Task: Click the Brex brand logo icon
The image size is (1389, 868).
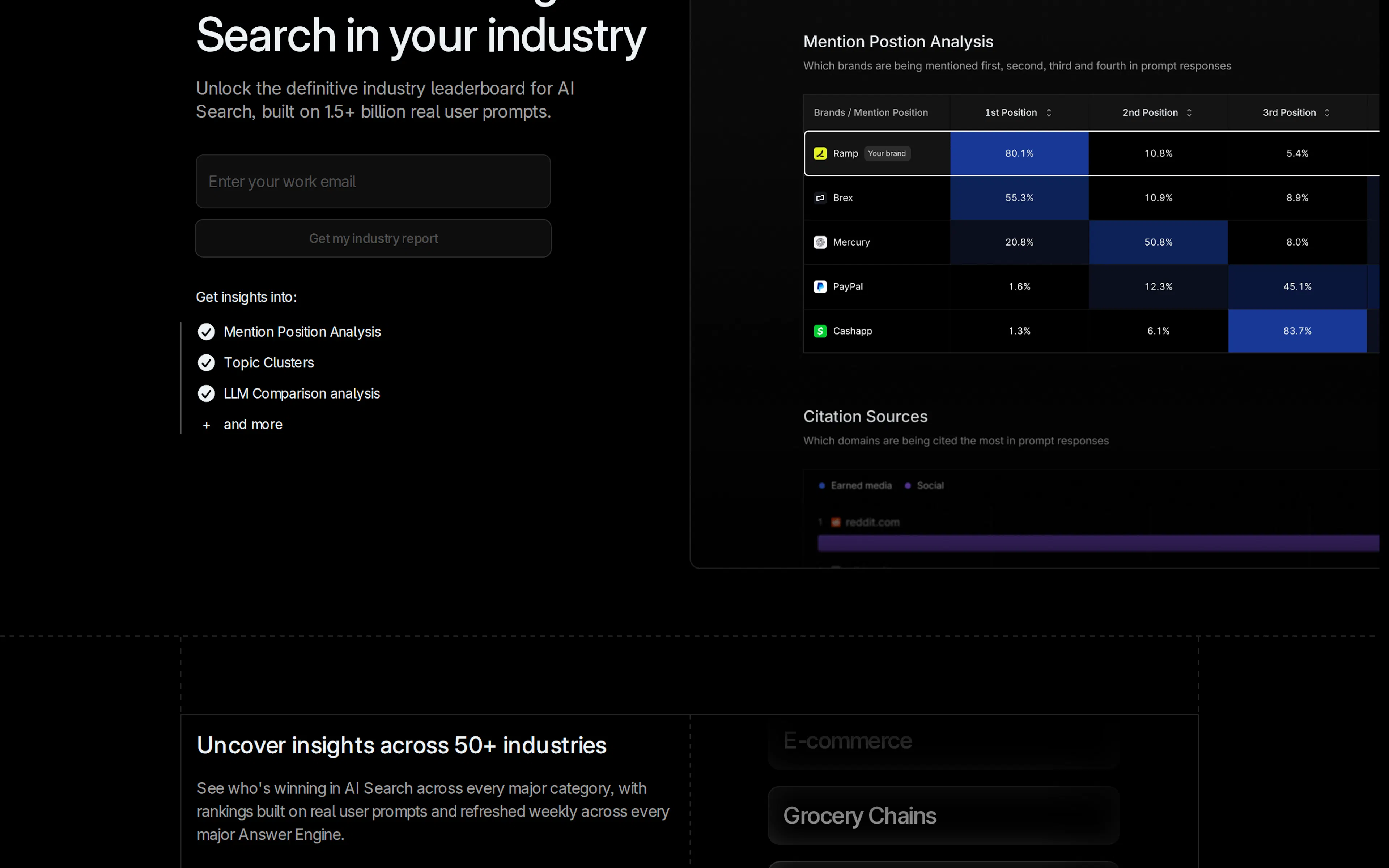Action: pyautogui.click(x=820, y=197)
